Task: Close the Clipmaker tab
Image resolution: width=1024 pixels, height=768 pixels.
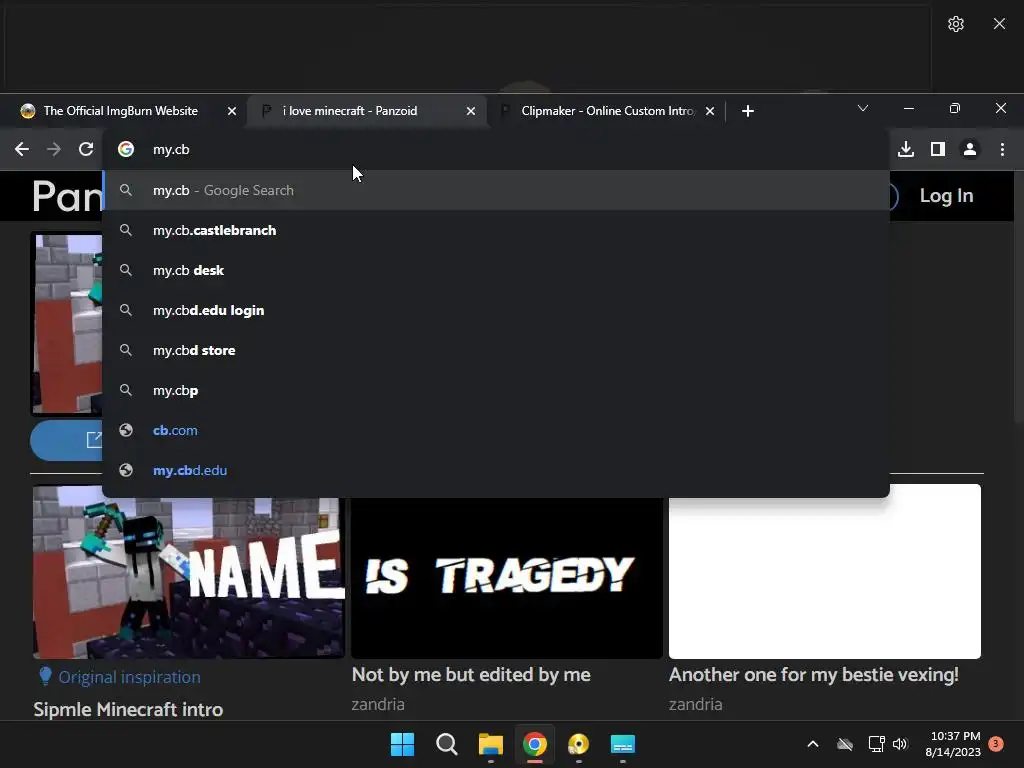Action: point(710,111)
